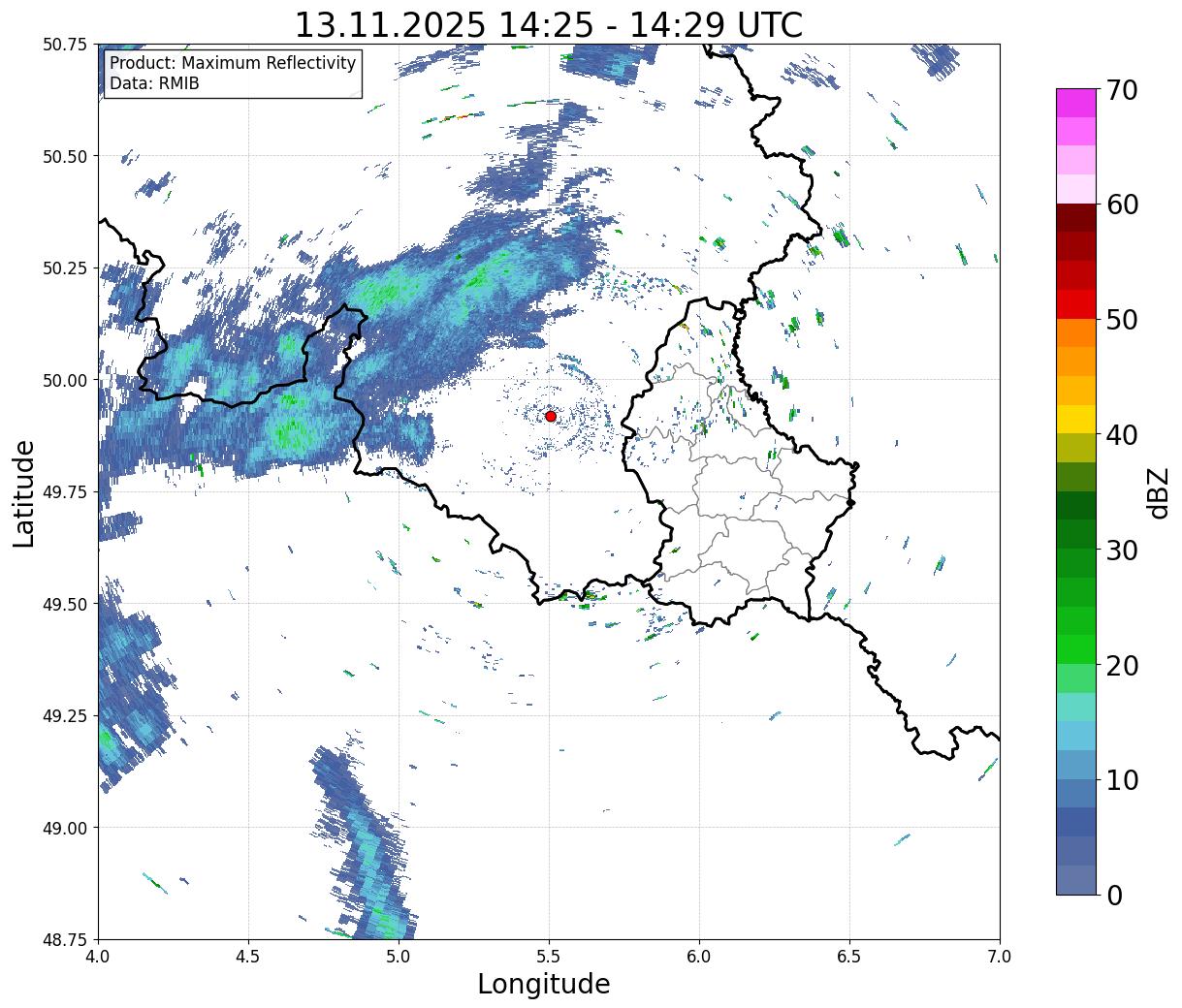Click the longitude tick label 4.0
This screenshot has width=1182, height=1008.
(98, 957)
